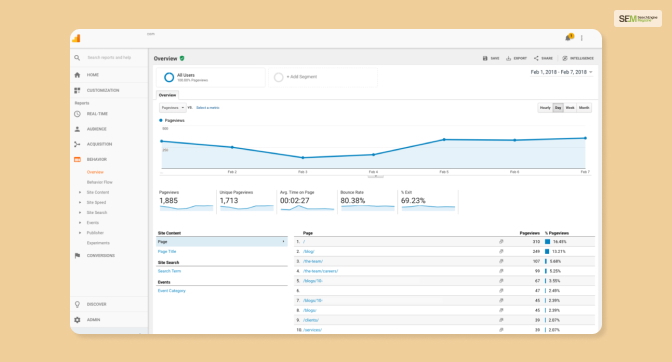Switch chart granularity to Week

[570, 108]
